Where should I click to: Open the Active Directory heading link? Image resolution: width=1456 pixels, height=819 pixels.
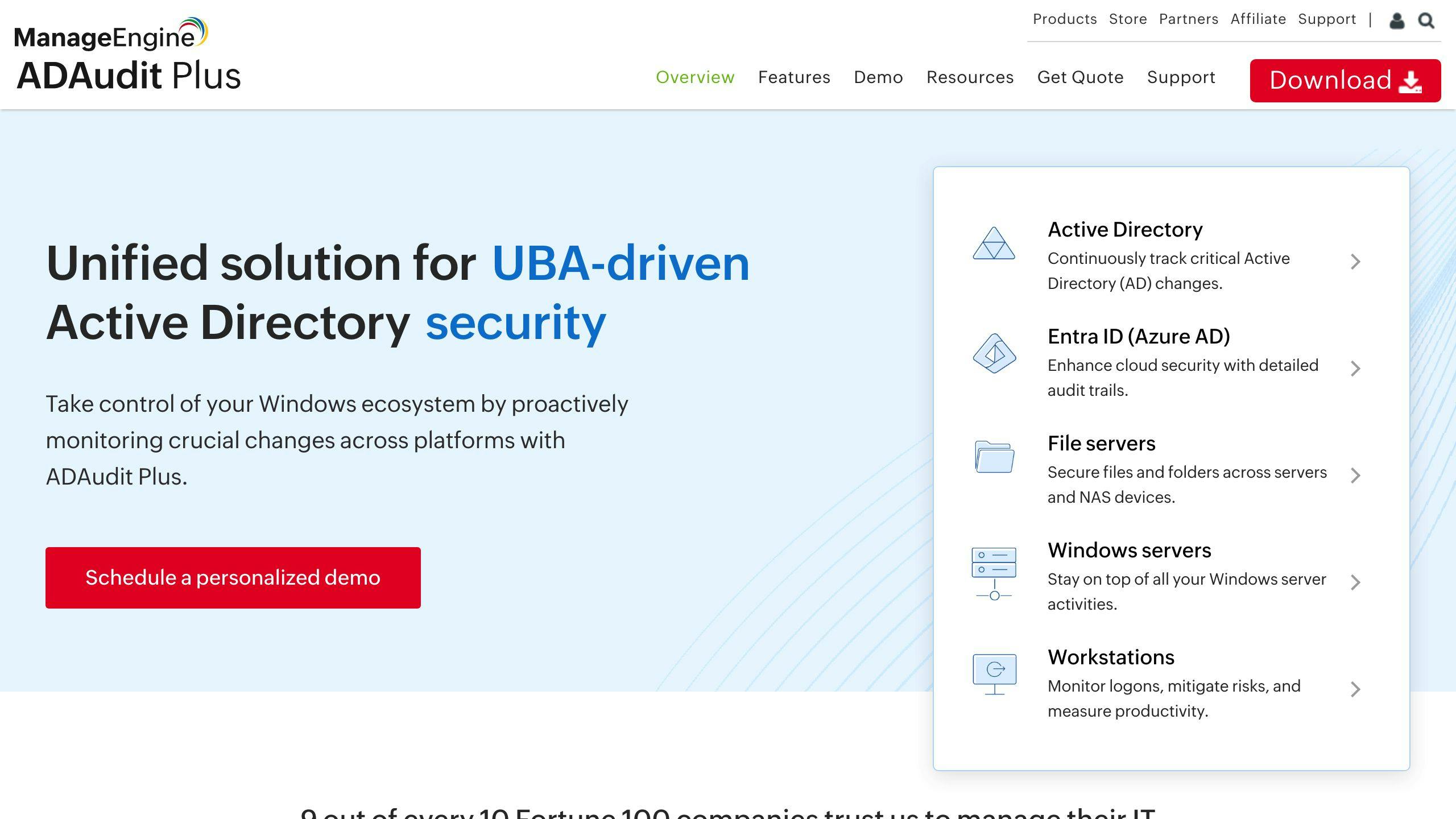click(1125, 230)
